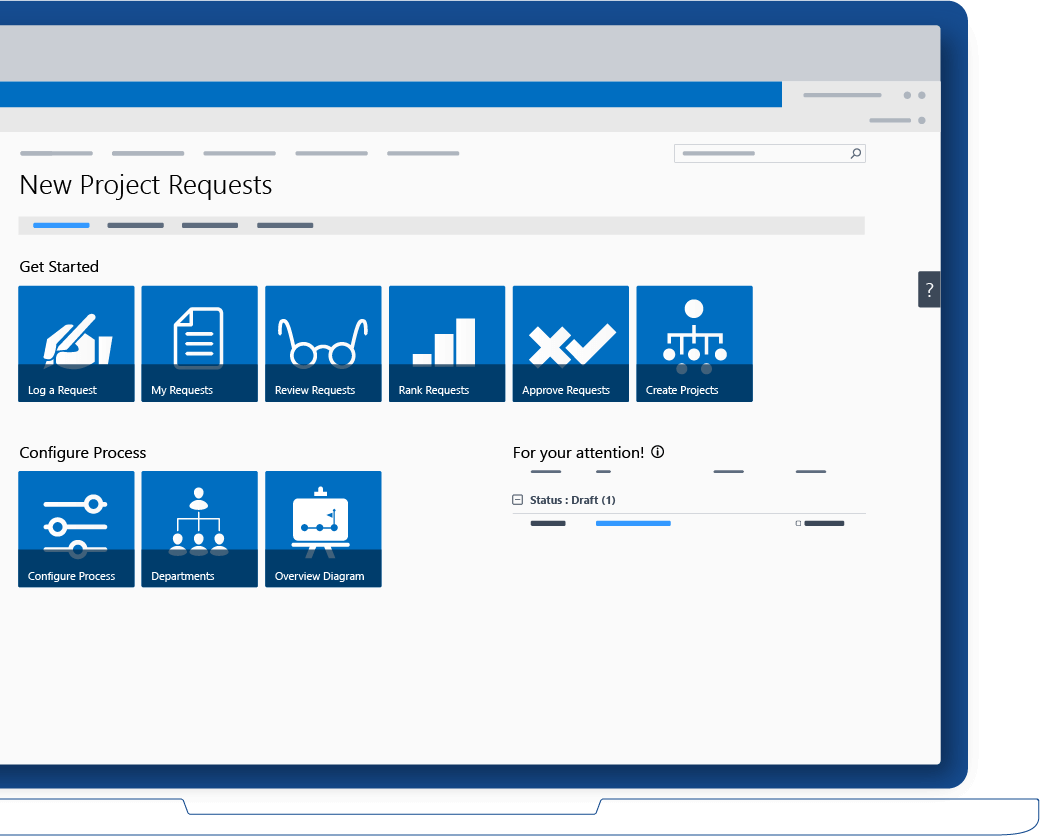Click the search magnifier icon
The image size is (1040, 836).
[856, 153]
